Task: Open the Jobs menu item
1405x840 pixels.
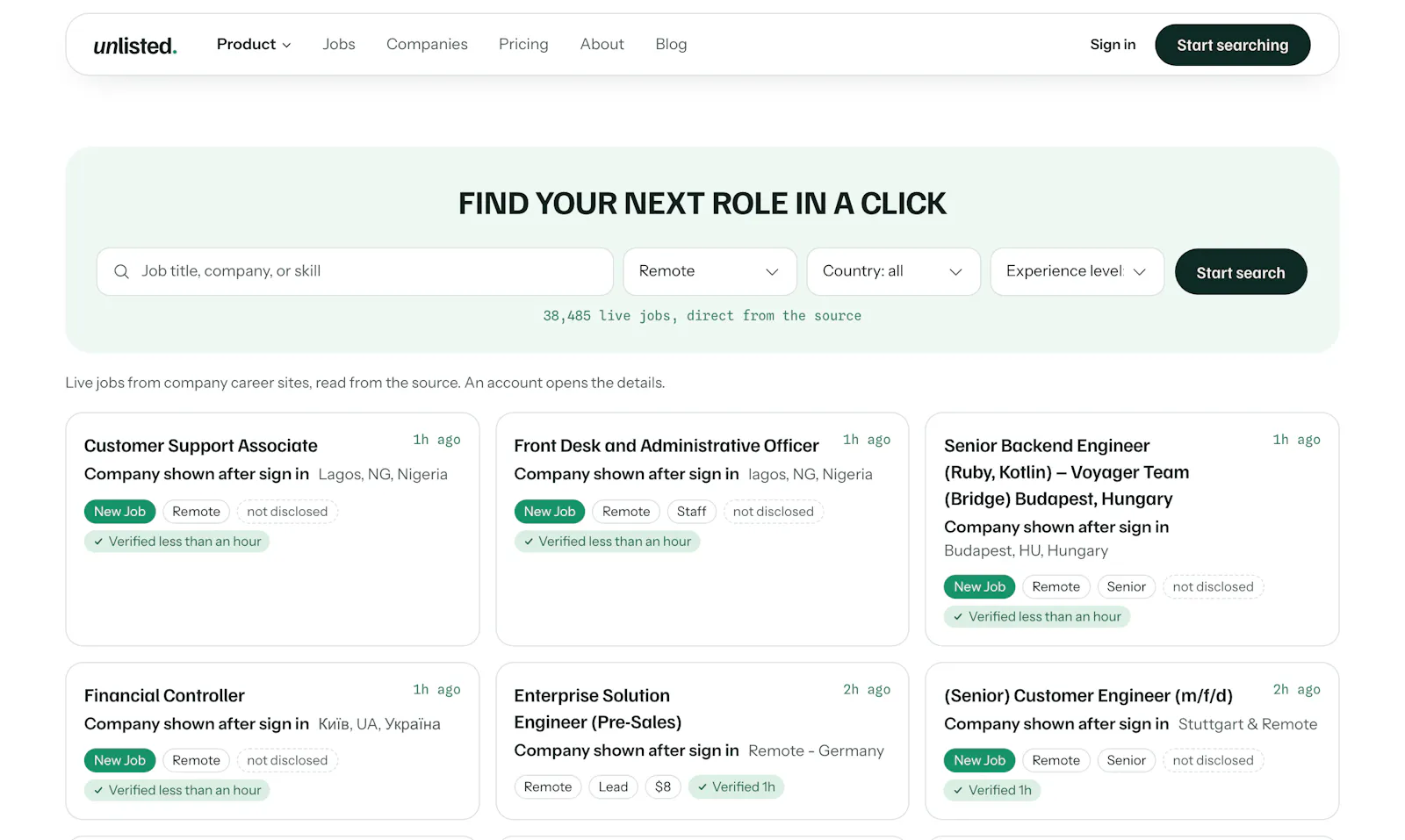Action: [x=339, y=44]
